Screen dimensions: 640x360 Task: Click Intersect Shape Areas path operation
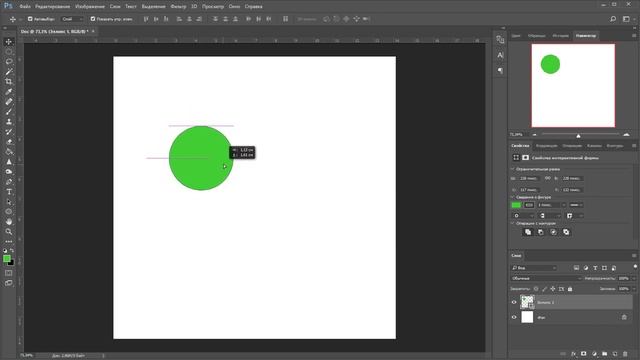click(553, 232)
